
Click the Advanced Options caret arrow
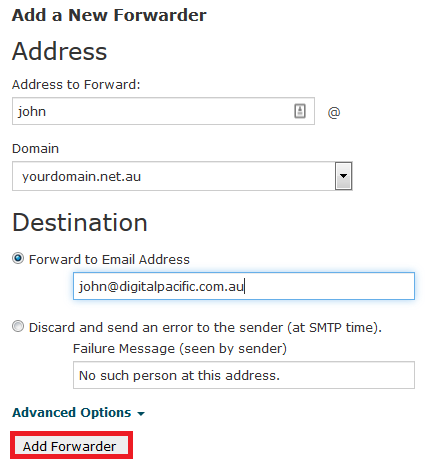click(x=141, y=414)
